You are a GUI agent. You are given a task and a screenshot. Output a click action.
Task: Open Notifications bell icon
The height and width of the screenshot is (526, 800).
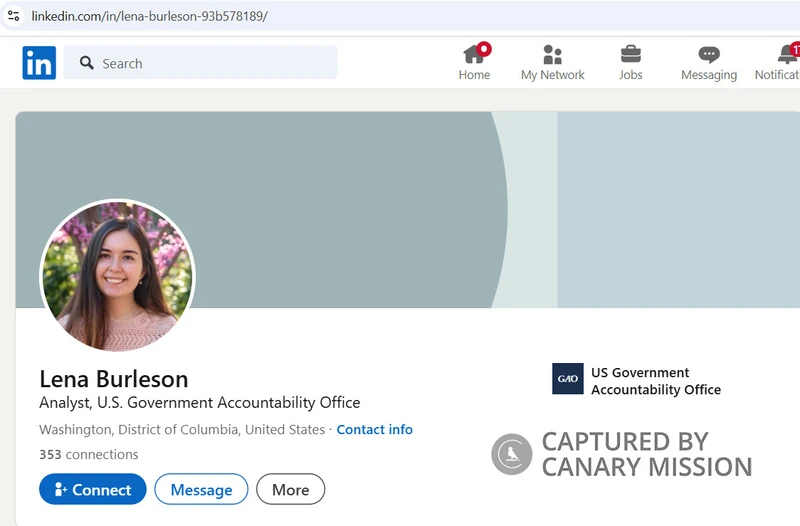[788, 54]
